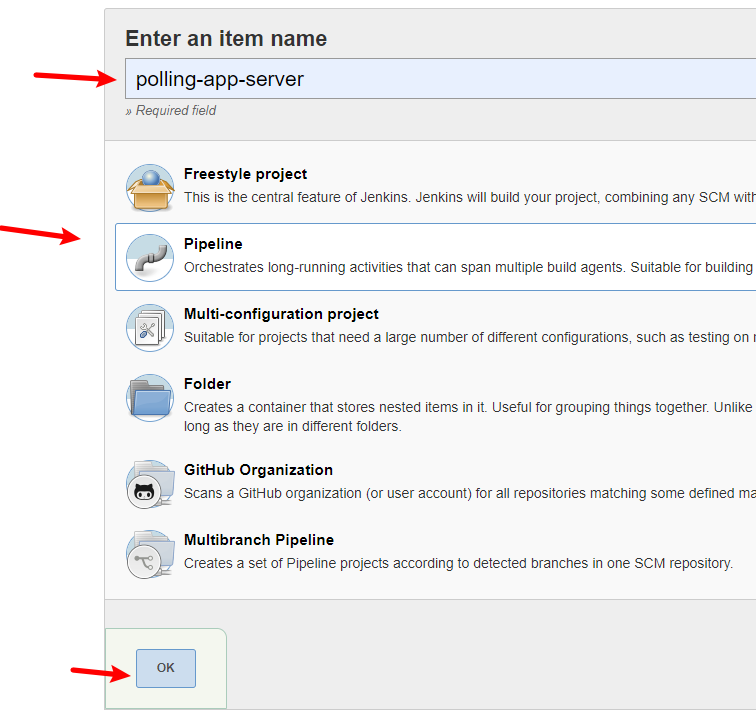This screenshot has height=725, width=756.
Task: Click the 'Scans a GitHub organization' description
Action: click(x=470, y=493)
